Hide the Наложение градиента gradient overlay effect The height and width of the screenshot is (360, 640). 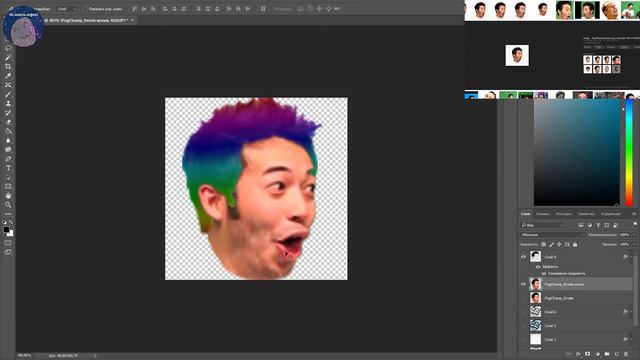[544, 273]
